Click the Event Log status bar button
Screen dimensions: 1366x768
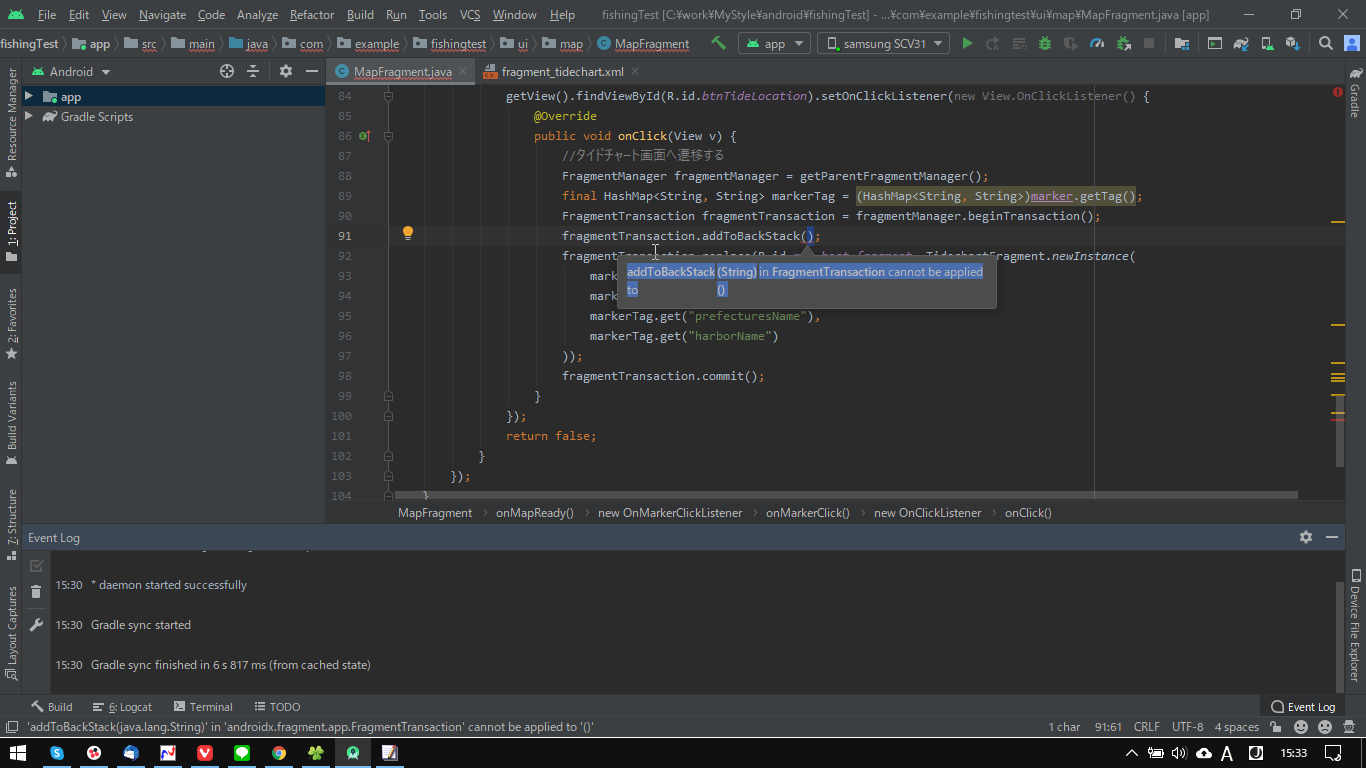tap(1303, 707)
